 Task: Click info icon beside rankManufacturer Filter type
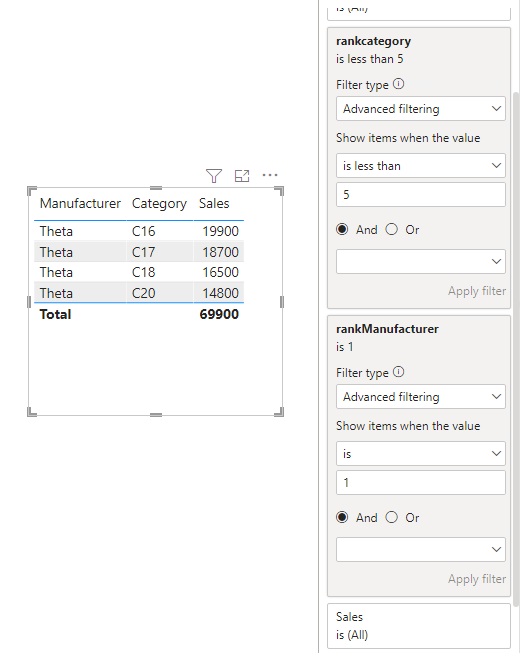click(398, 372)
